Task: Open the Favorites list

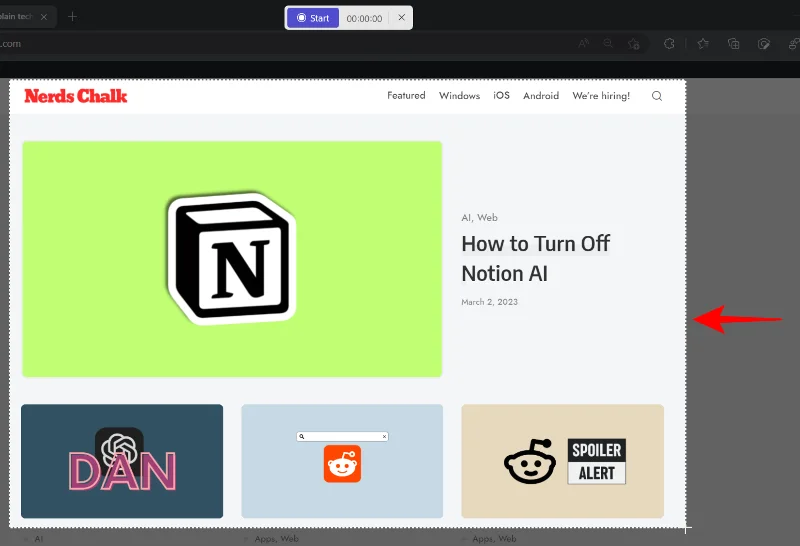Action: [703, 44]
